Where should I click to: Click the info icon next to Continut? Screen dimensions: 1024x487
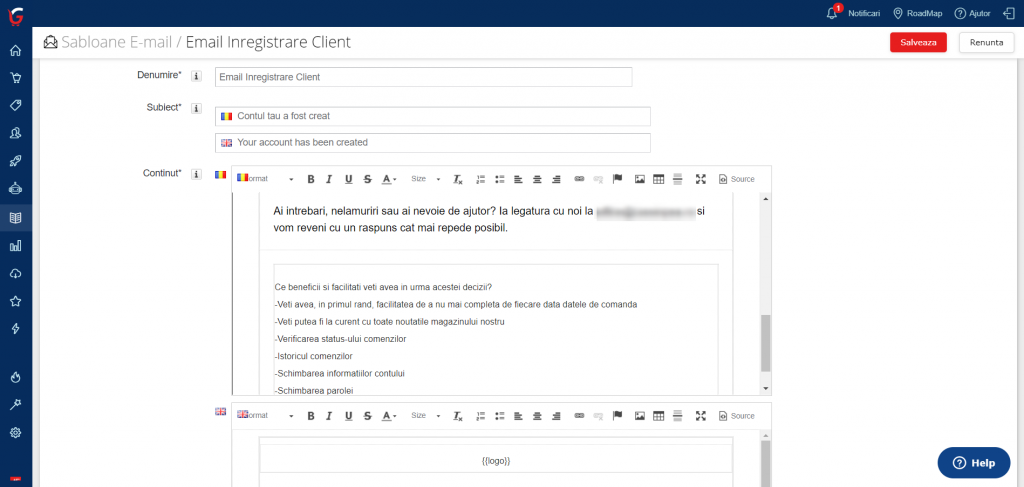click(x=196, y=174)
